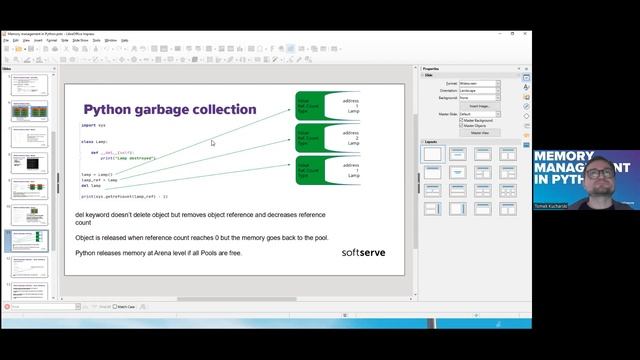Image resolution: width=640 pixels, height=360 pixels.
Task: Select slide 10 thumbnail in Slides panel
Action: tap(29, 215)
